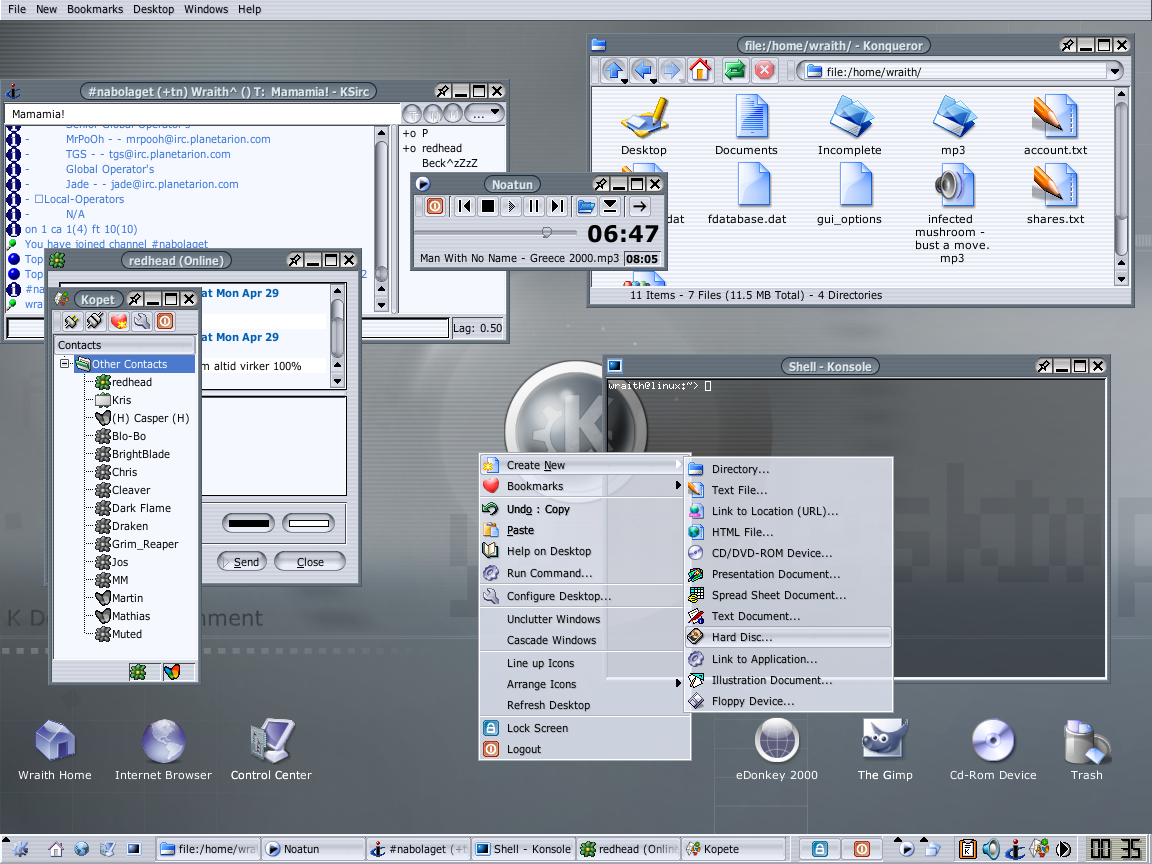The width and height of the screenshot is (1152, 864).
Task: Click Send in the redhead chat window
Action: click(242, 561)
